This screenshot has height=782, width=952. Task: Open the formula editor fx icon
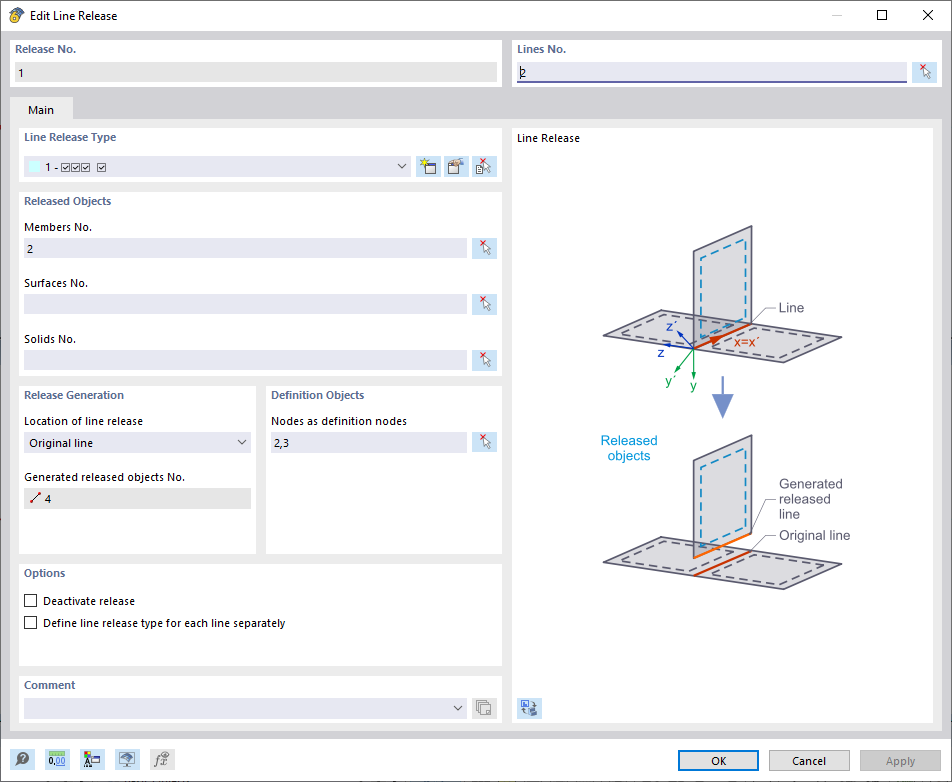click(161, 759)
